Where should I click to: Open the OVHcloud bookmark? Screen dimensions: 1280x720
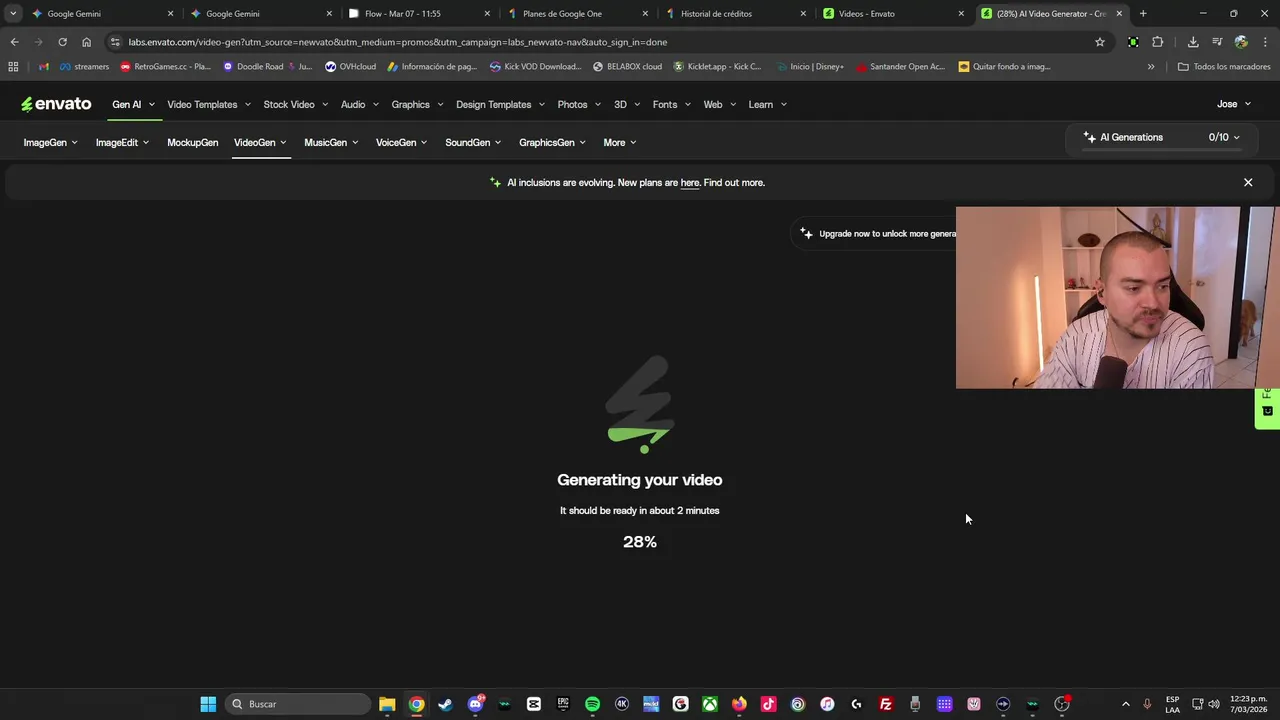[x=351, y=67]
